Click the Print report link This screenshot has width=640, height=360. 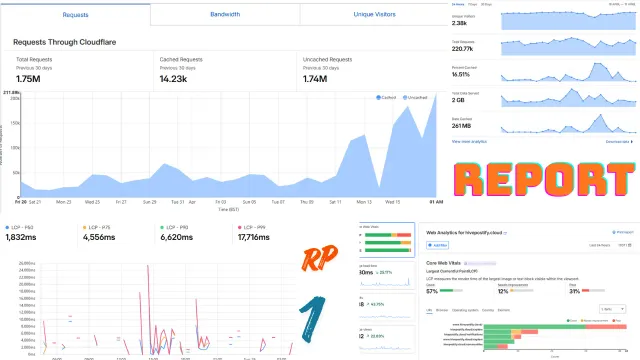point(624,232)
